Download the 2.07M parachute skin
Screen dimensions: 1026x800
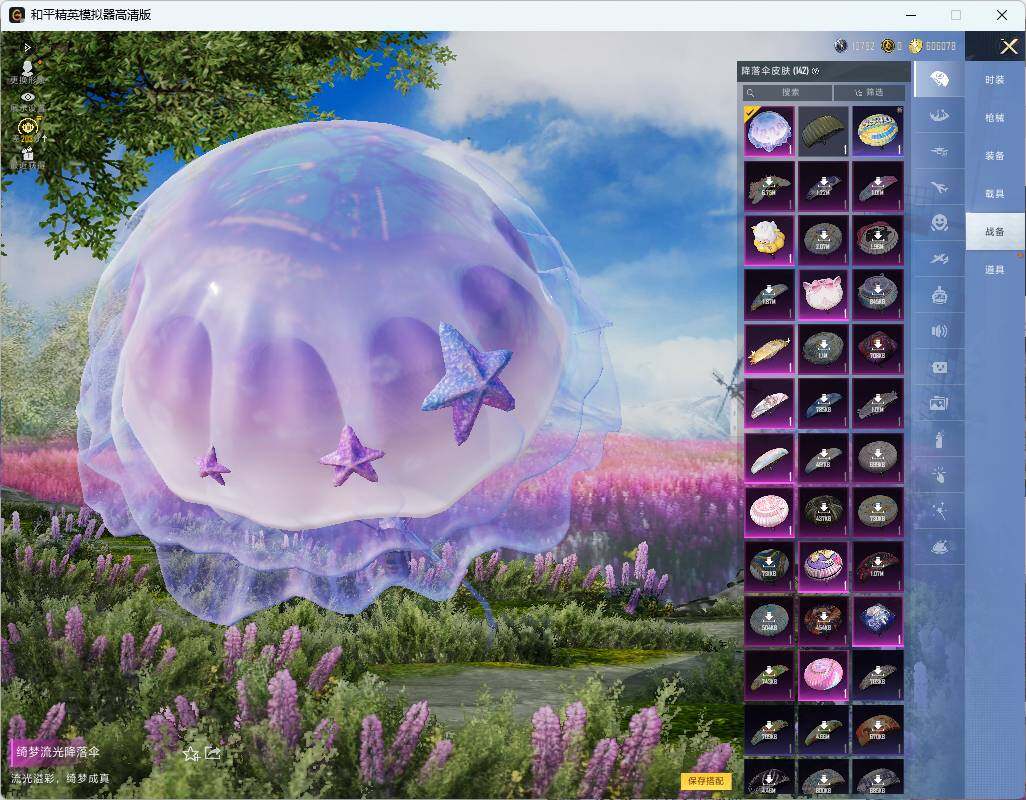pyautogui.click(x=823, y=240)
